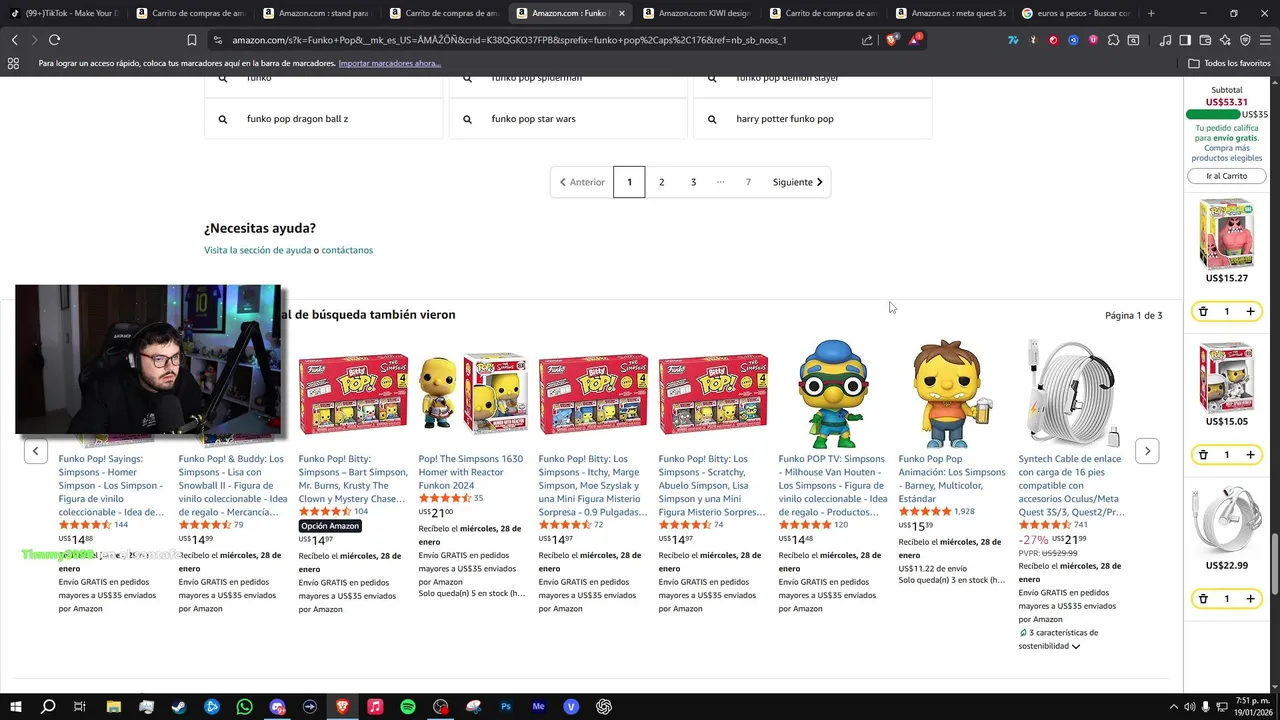Viewport: 1280px width, 720px height.
Task: Toggle the browser sidebar panel
Action: pos(1185,40)
